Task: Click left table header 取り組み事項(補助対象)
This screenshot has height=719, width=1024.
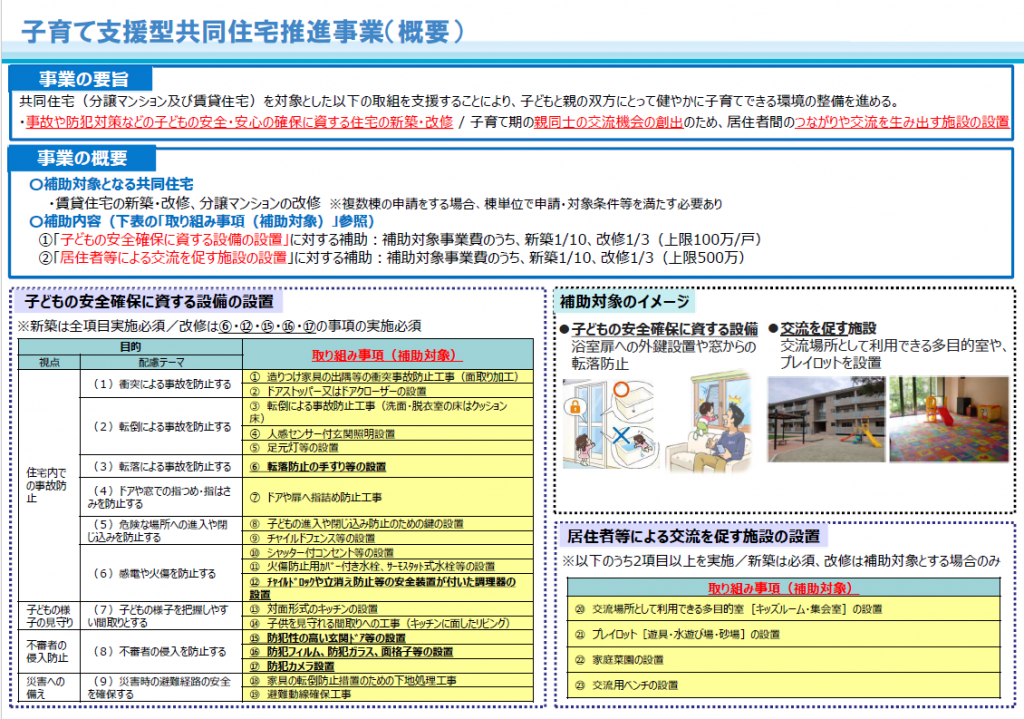Action: point(387,355)
